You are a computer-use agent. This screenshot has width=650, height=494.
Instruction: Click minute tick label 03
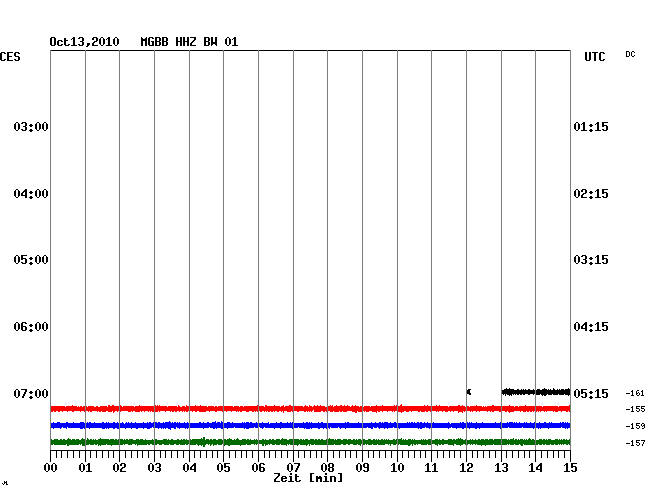(x=155, y=468)
